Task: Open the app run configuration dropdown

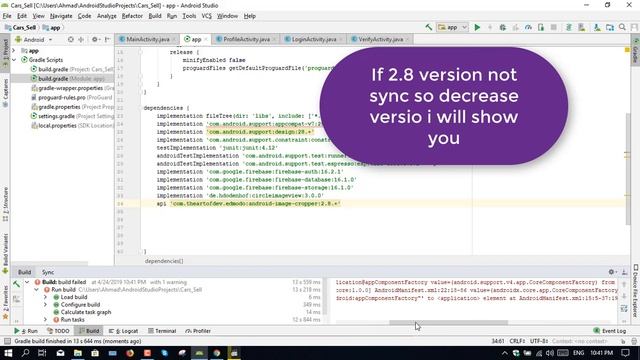Action: point(452,27)
